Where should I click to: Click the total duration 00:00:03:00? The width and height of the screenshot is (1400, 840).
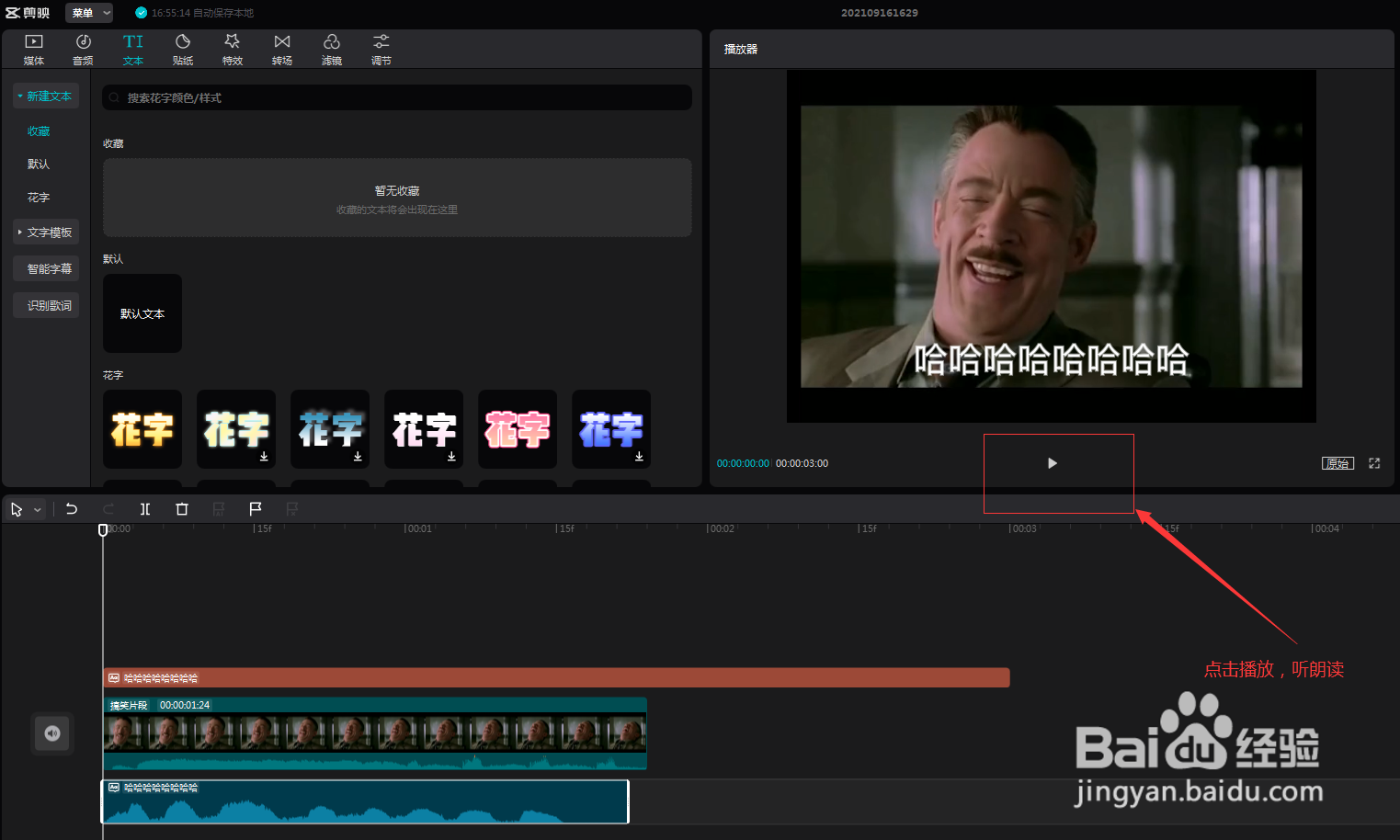click(802, 463)
